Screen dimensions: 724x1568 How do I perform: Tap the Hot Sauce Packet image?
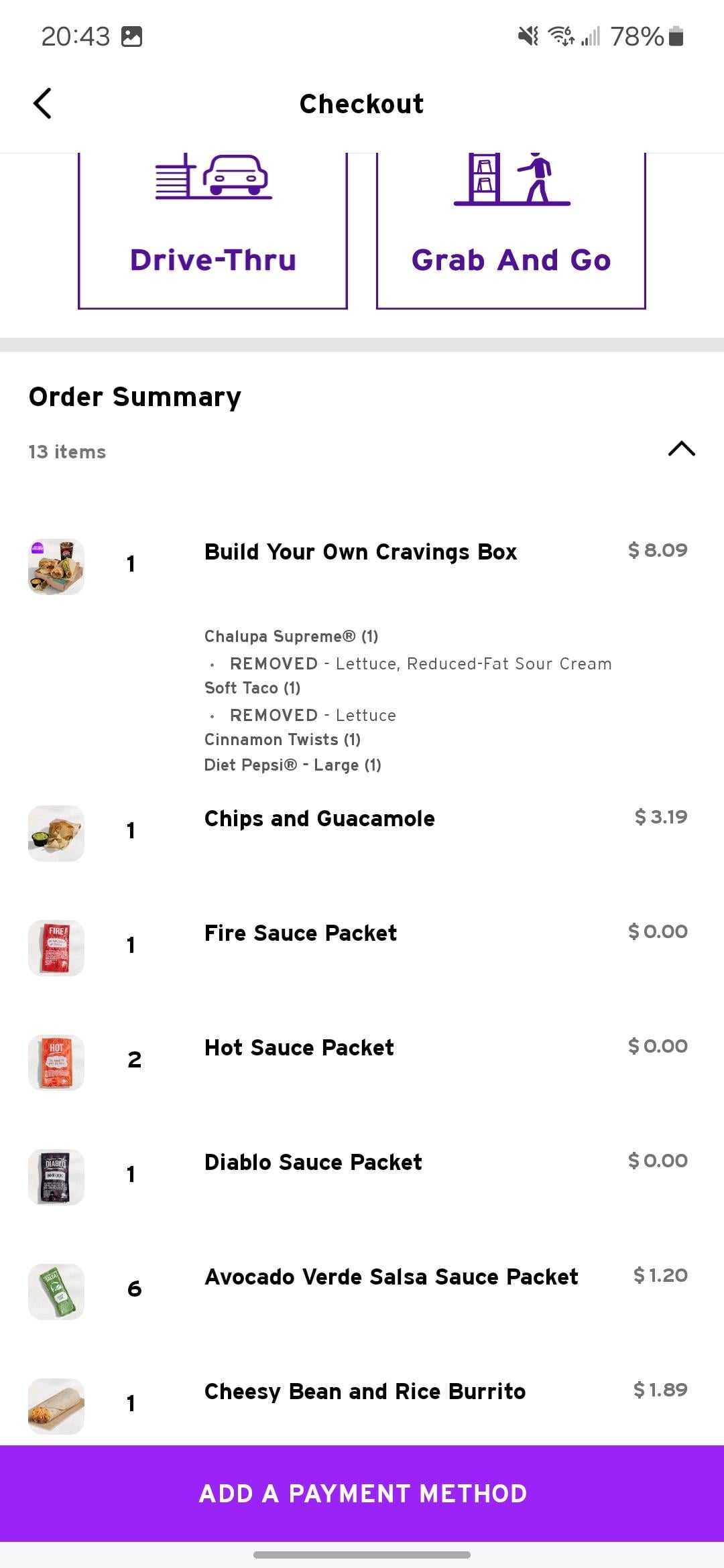pyautogui.click(x=56, y=1062)
